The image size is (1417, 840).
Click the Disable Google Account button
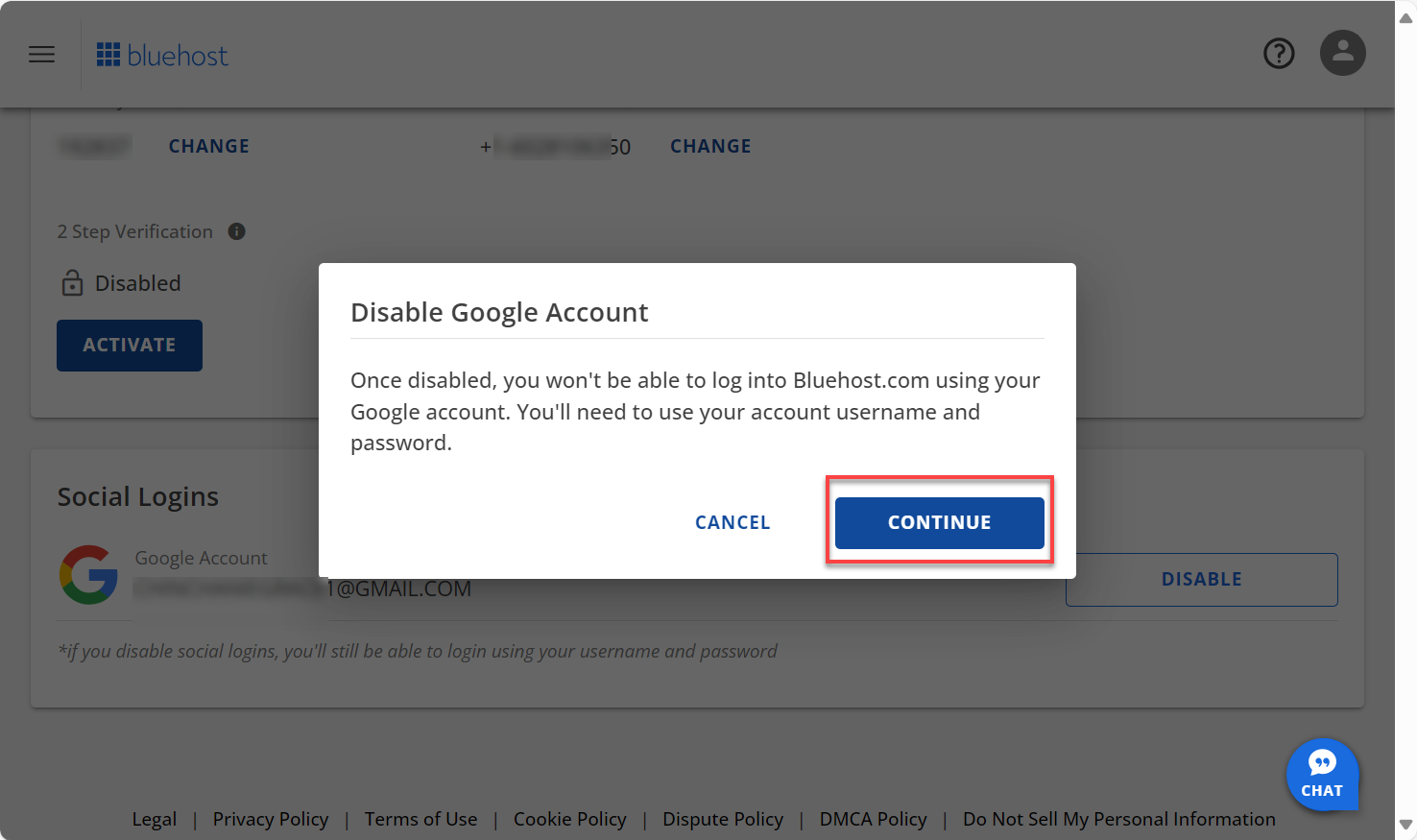tap(1201, 579)
